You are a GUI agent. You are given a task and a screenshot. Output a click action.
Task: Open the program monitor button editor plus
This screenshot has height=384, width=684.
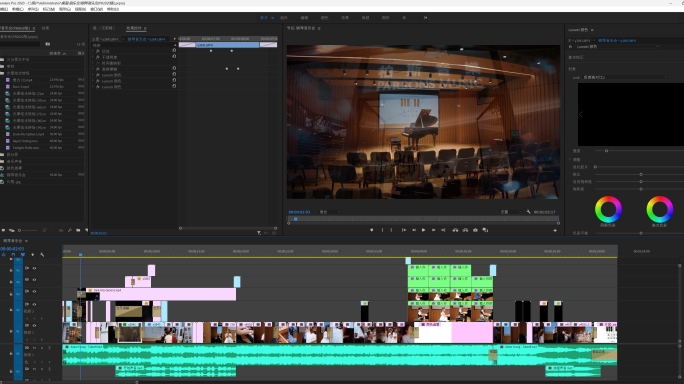(x=555, y=230)
